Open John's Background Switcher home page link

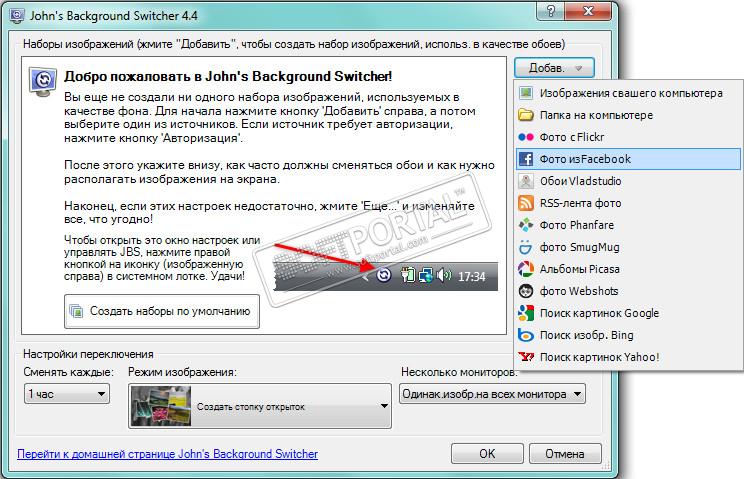coord(167,454)
